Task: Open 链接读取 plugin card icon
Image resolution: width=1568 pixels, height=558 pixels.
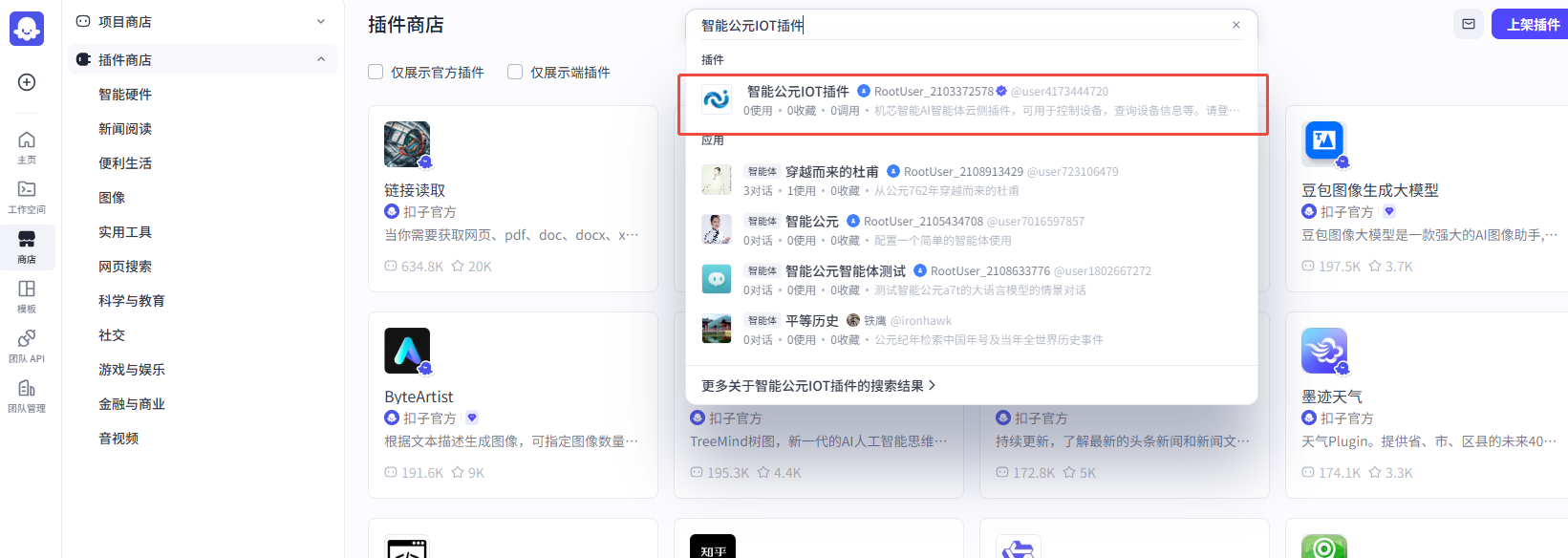Action: (407, 144)
